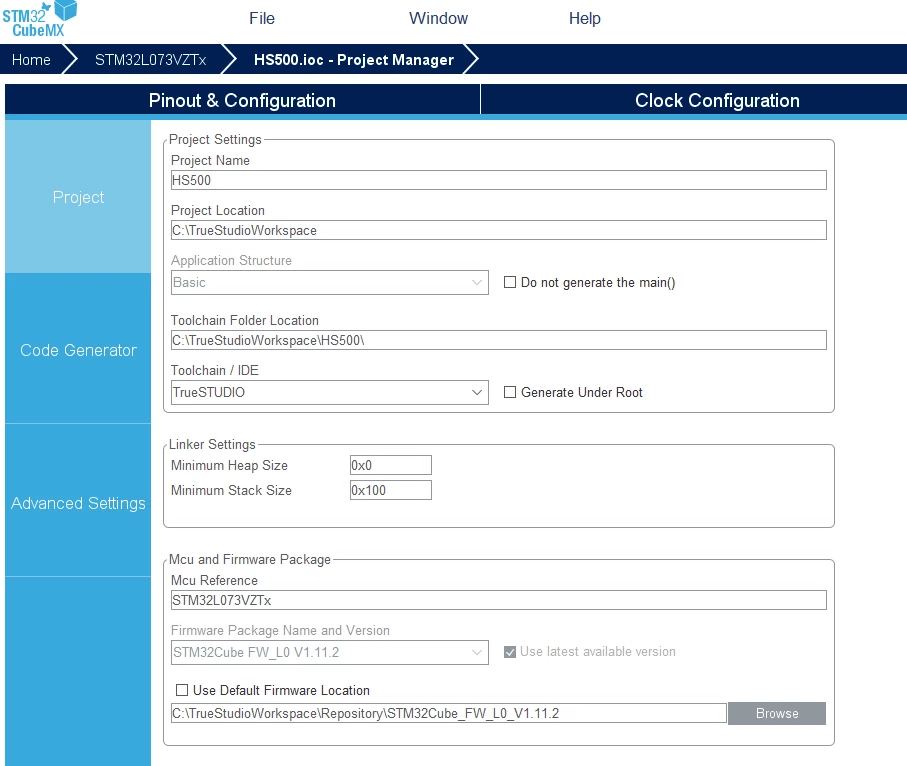Click the Browse button for firmware location
Image resolution: width=907 pixels, height=766 pixels.
(777, 713)
